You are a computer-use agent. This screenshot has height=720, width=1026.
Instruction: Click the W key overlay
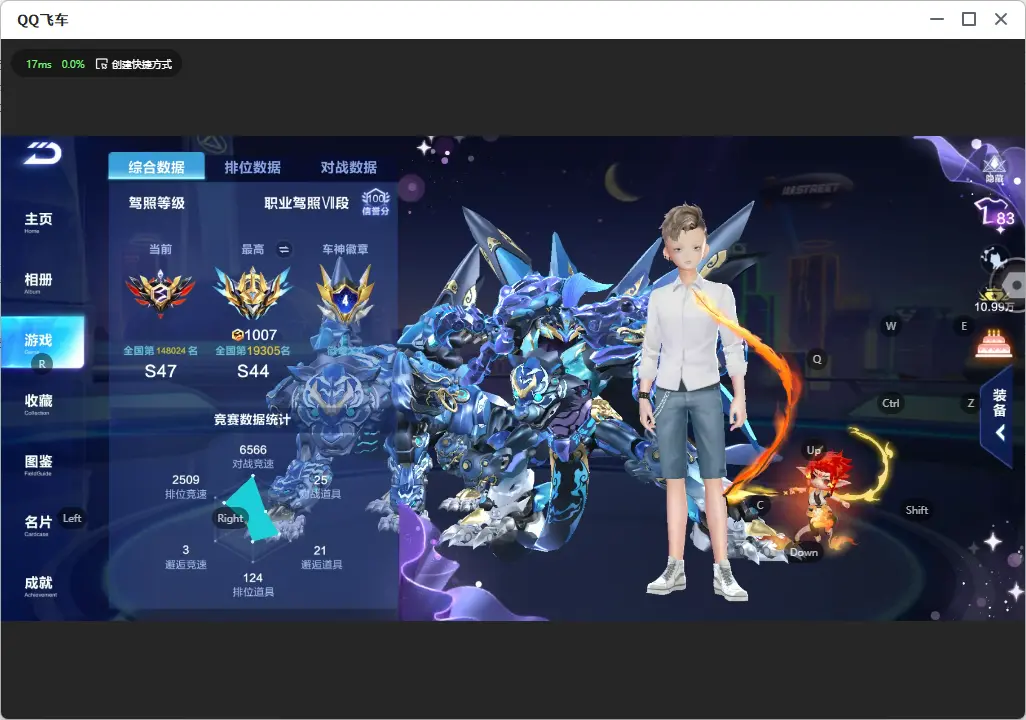point(891,326)
